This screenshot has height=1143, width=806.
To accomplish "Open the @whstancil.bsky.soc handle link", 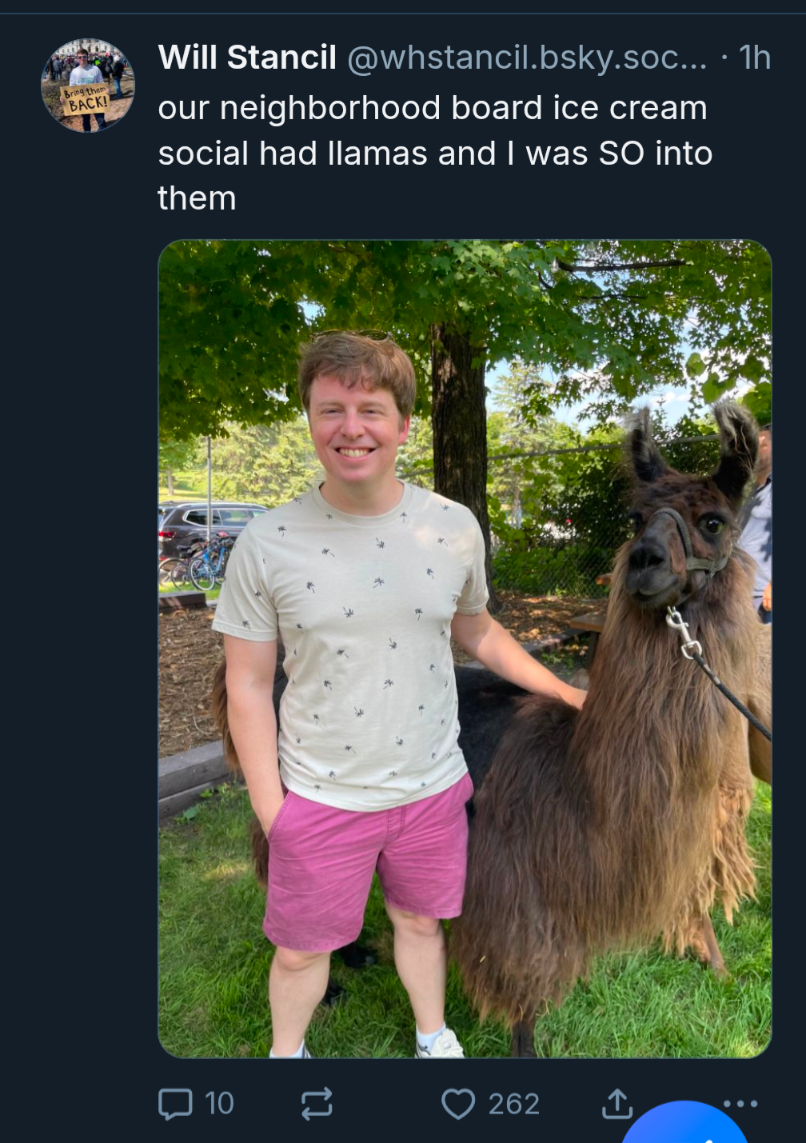I will click(x=527, y=58).
